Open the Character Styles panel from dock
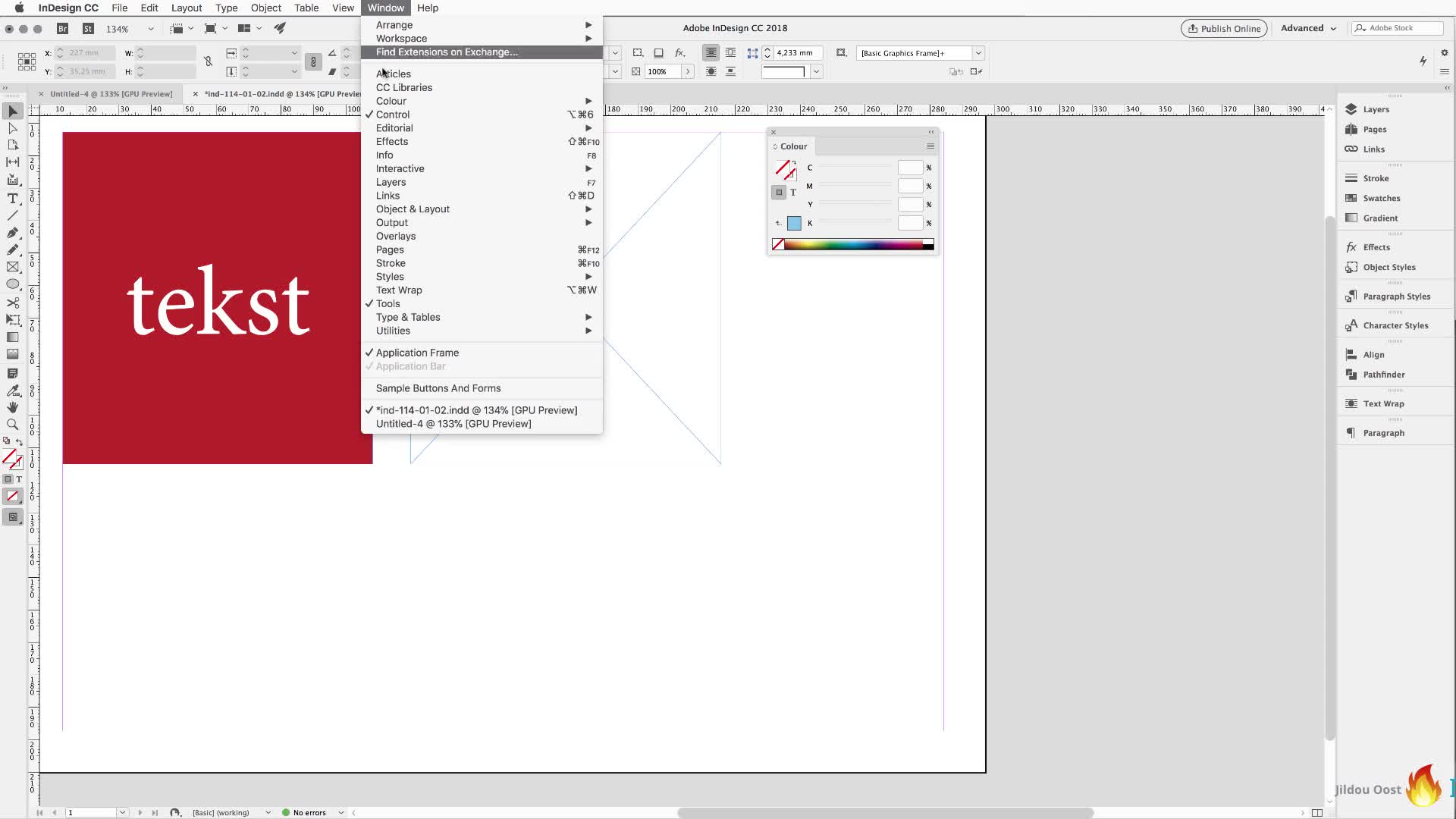The width and height of the screenshot is (1456, 819). click(x=1395, y=325)
